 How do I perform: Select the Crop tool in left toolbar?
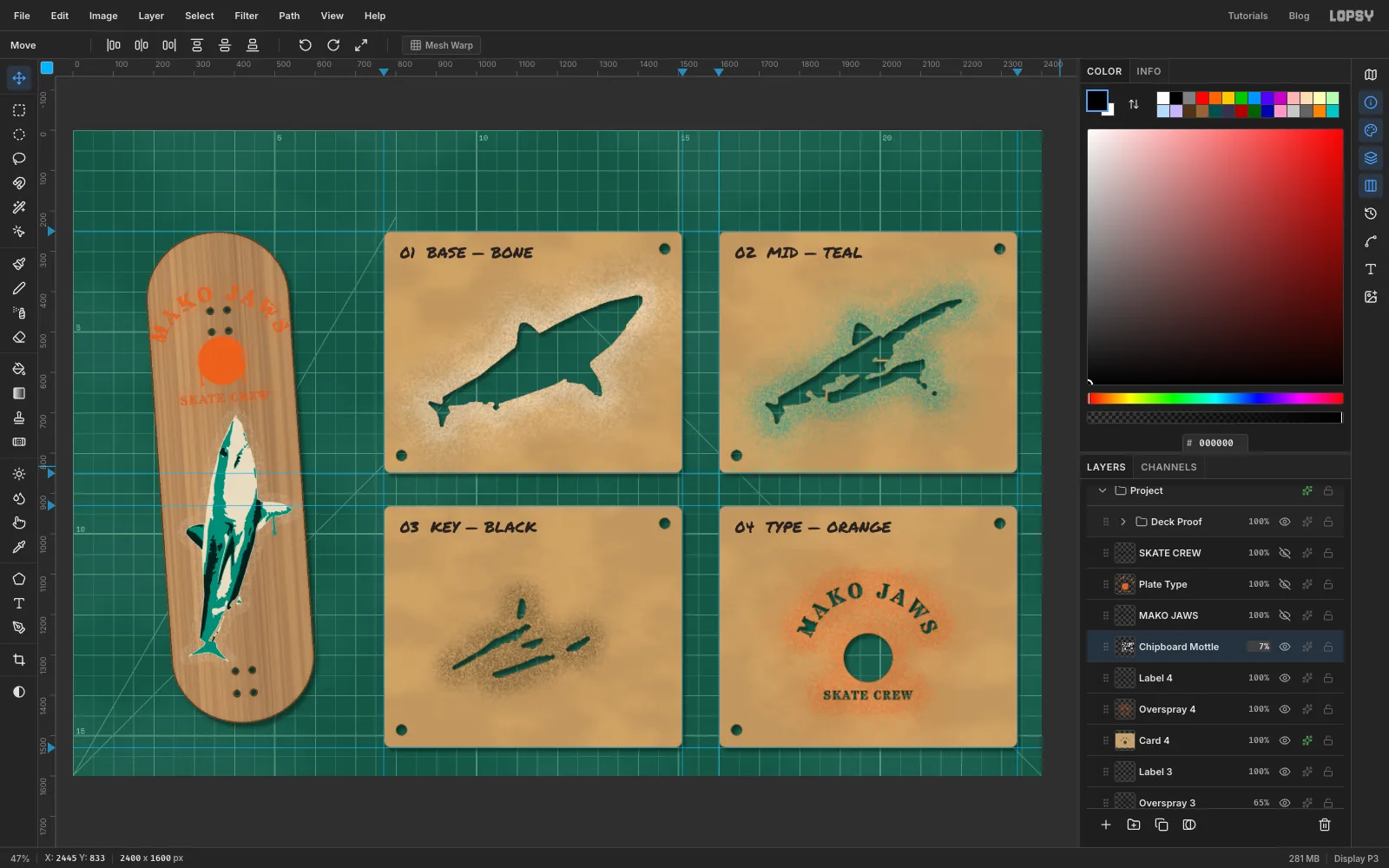point(19,660)
